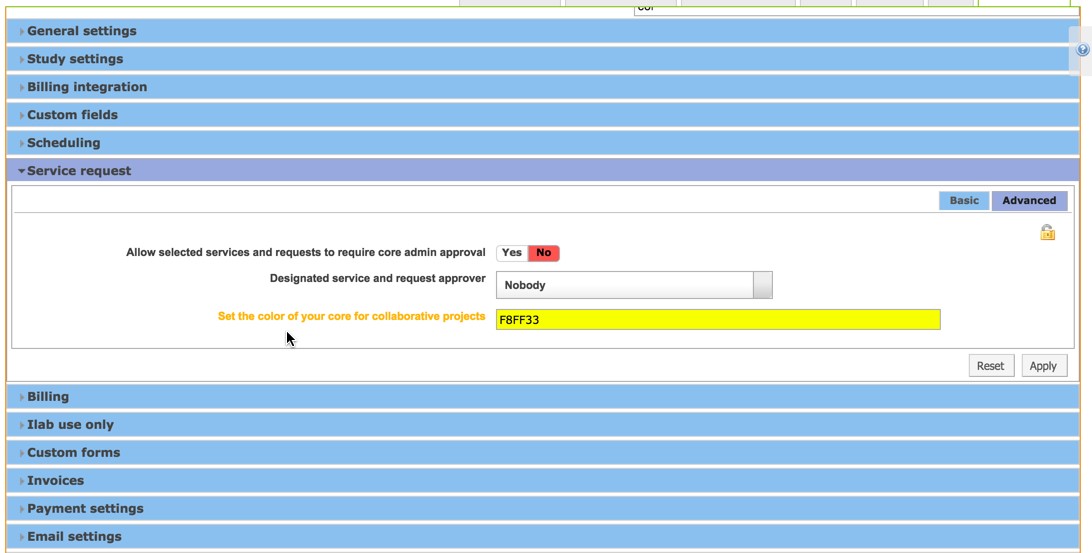
Task: Click the Apply button
Action: click(1043, 366)
